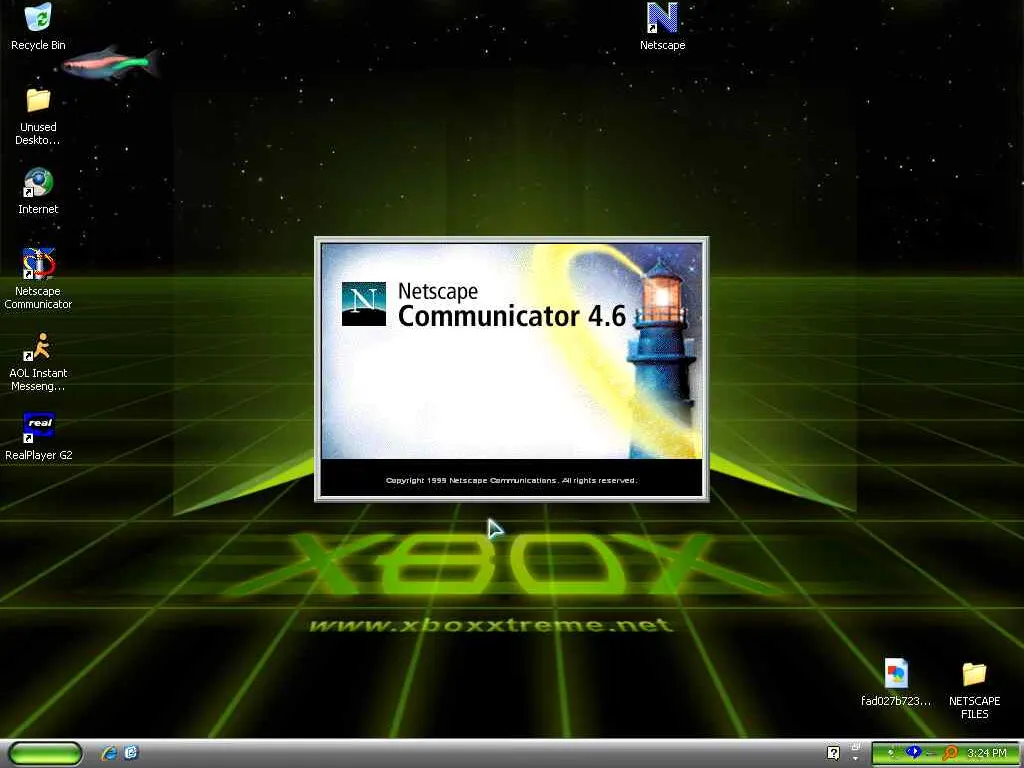
Task: Click the Netscape N logo on the splash
Action: point(364,304)
